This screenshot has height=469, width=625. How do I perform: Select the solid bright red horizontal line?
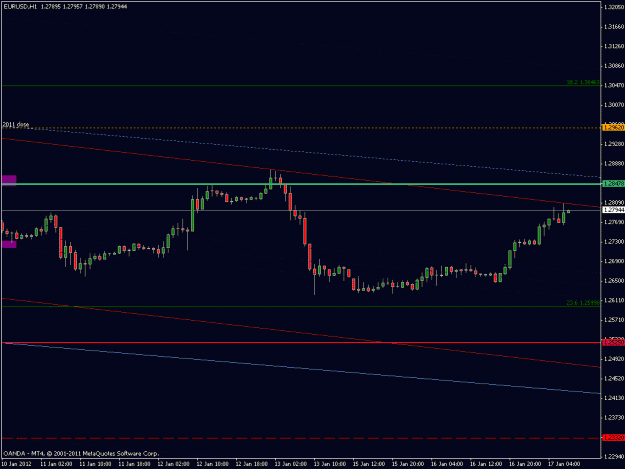[x=301, y=342]
